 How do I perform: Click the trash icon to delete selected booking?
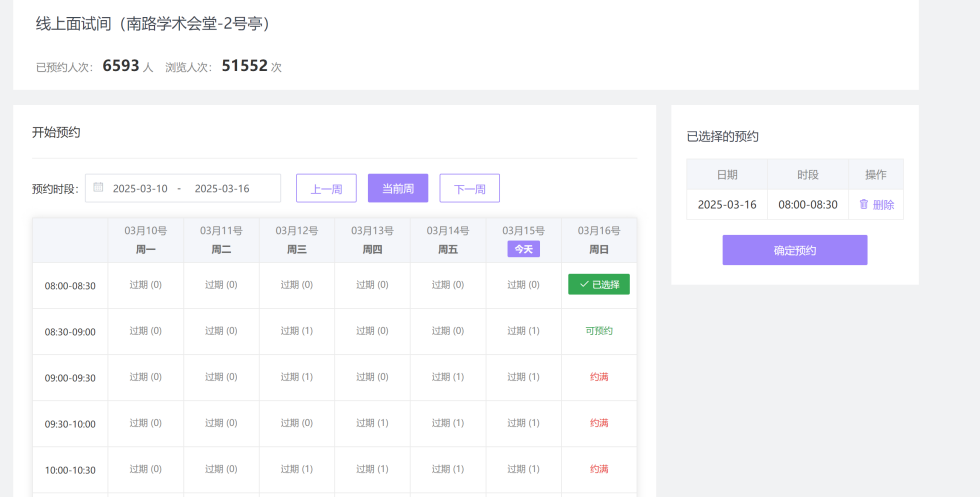[864, 204]
